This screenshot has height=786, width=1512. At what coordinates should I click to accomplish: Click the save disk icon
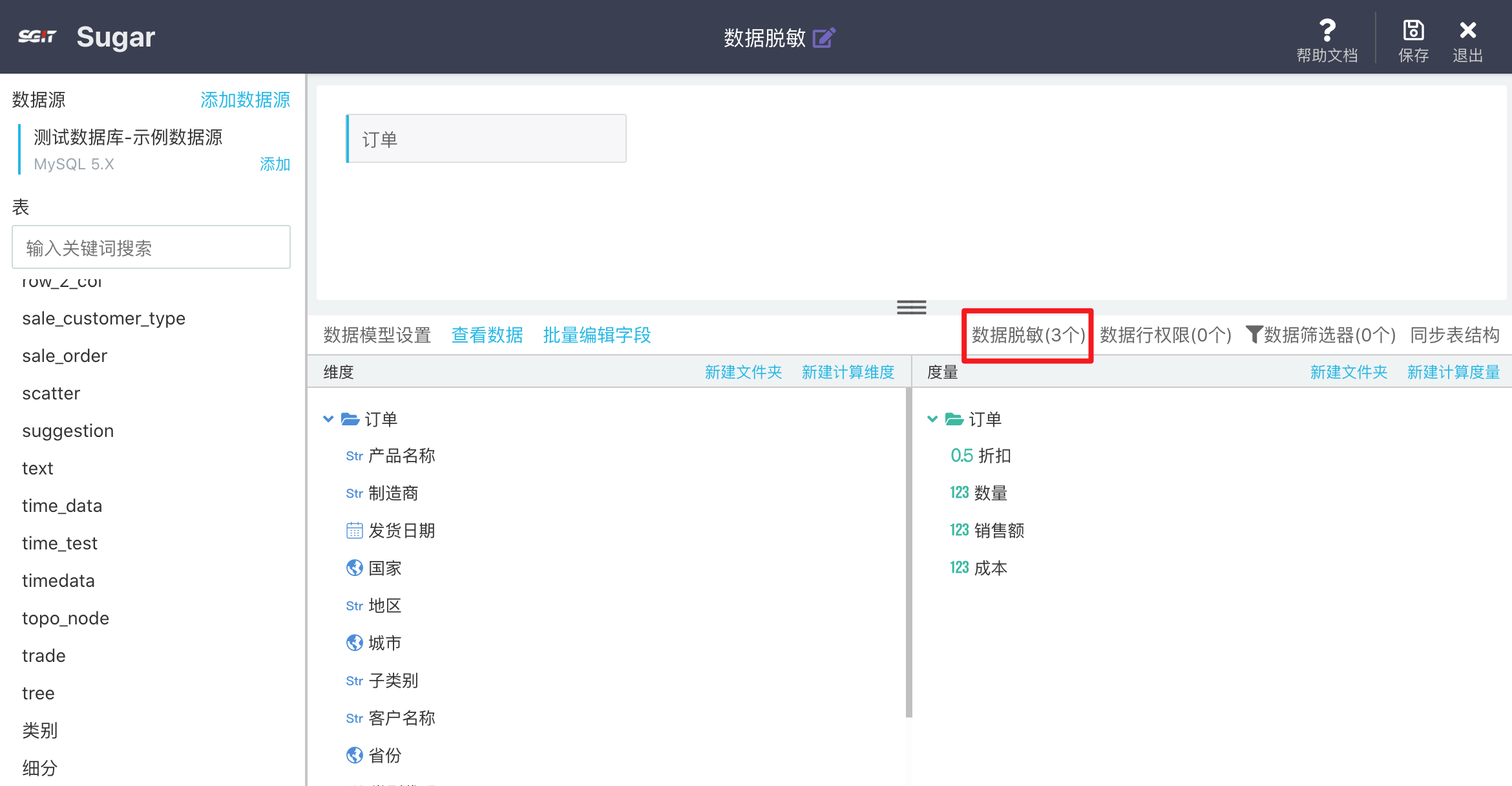[1413, 30]
